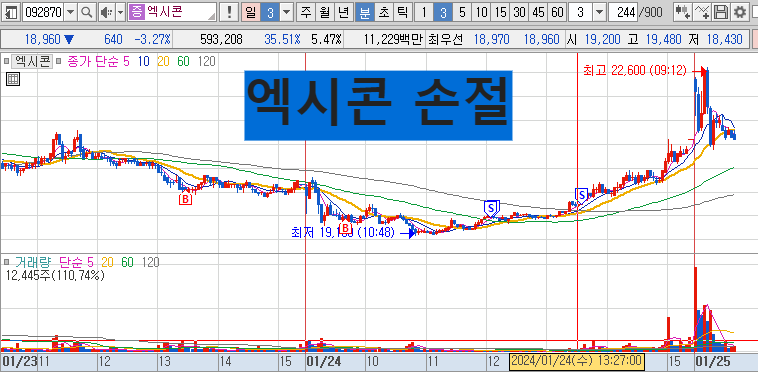Switch chart to daily 일 period

pyautogui.click(x=250, y=12)
